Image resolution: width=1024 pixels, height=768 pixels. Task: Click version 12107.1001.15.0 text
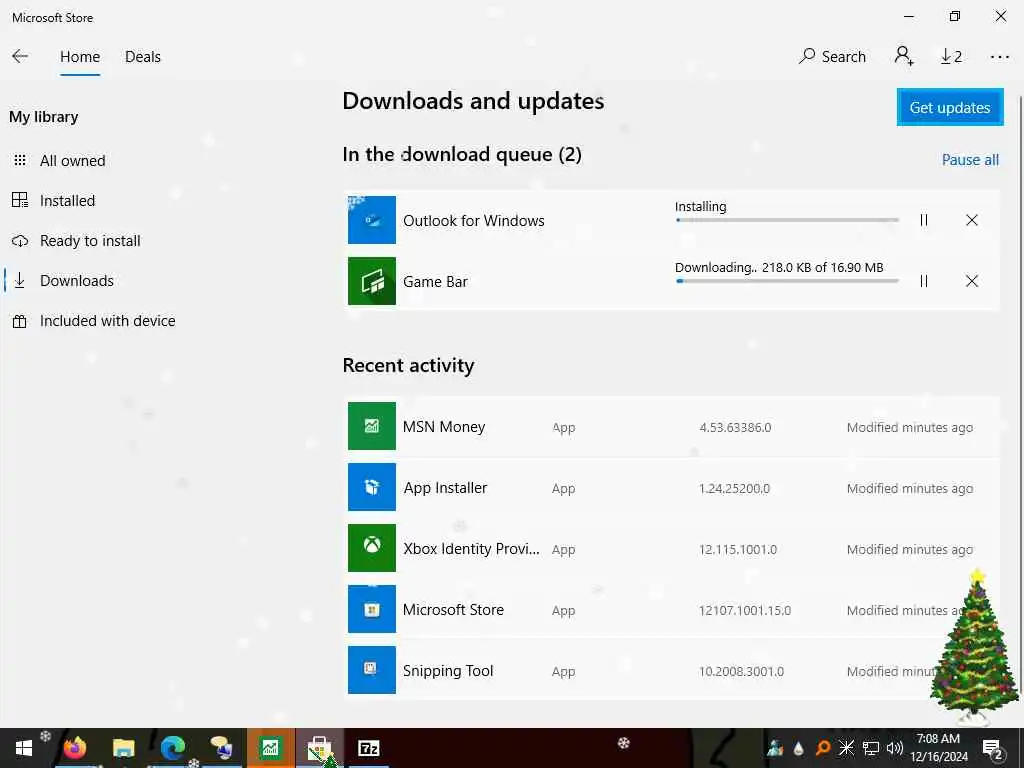coord(744,611)
